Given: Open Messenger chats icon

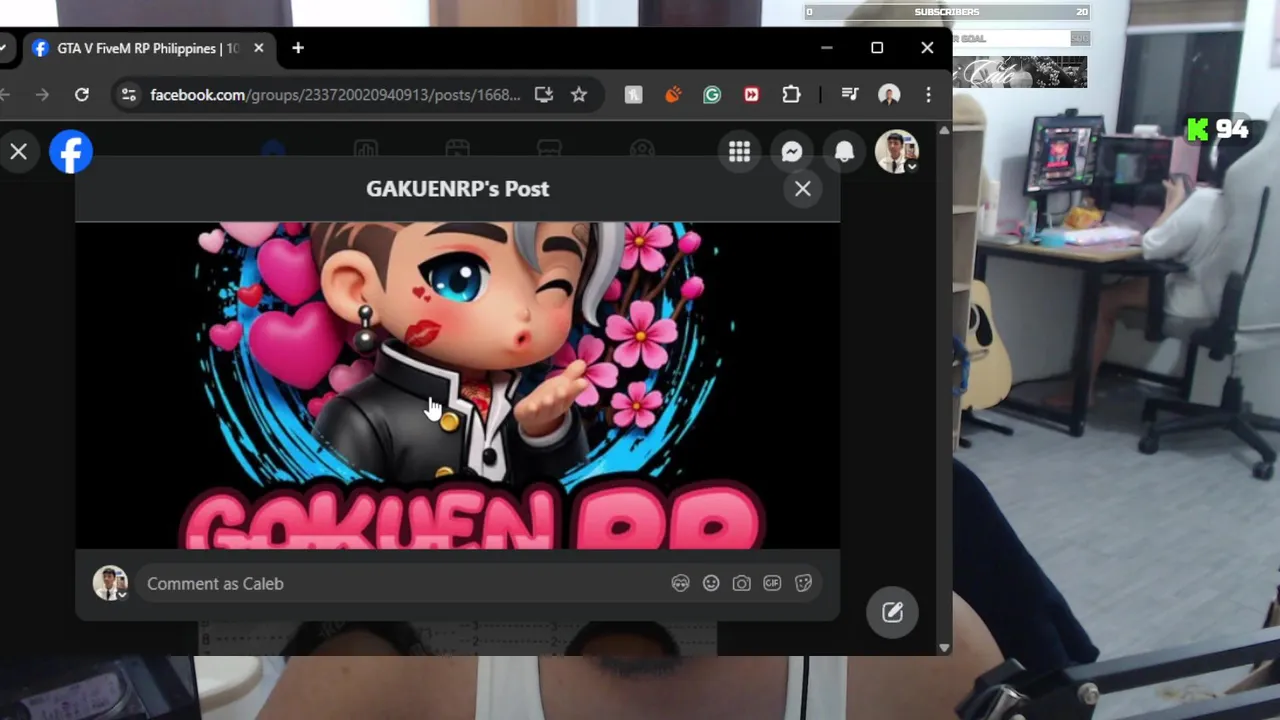Looking at the screenshot, I should pos(791,152).
